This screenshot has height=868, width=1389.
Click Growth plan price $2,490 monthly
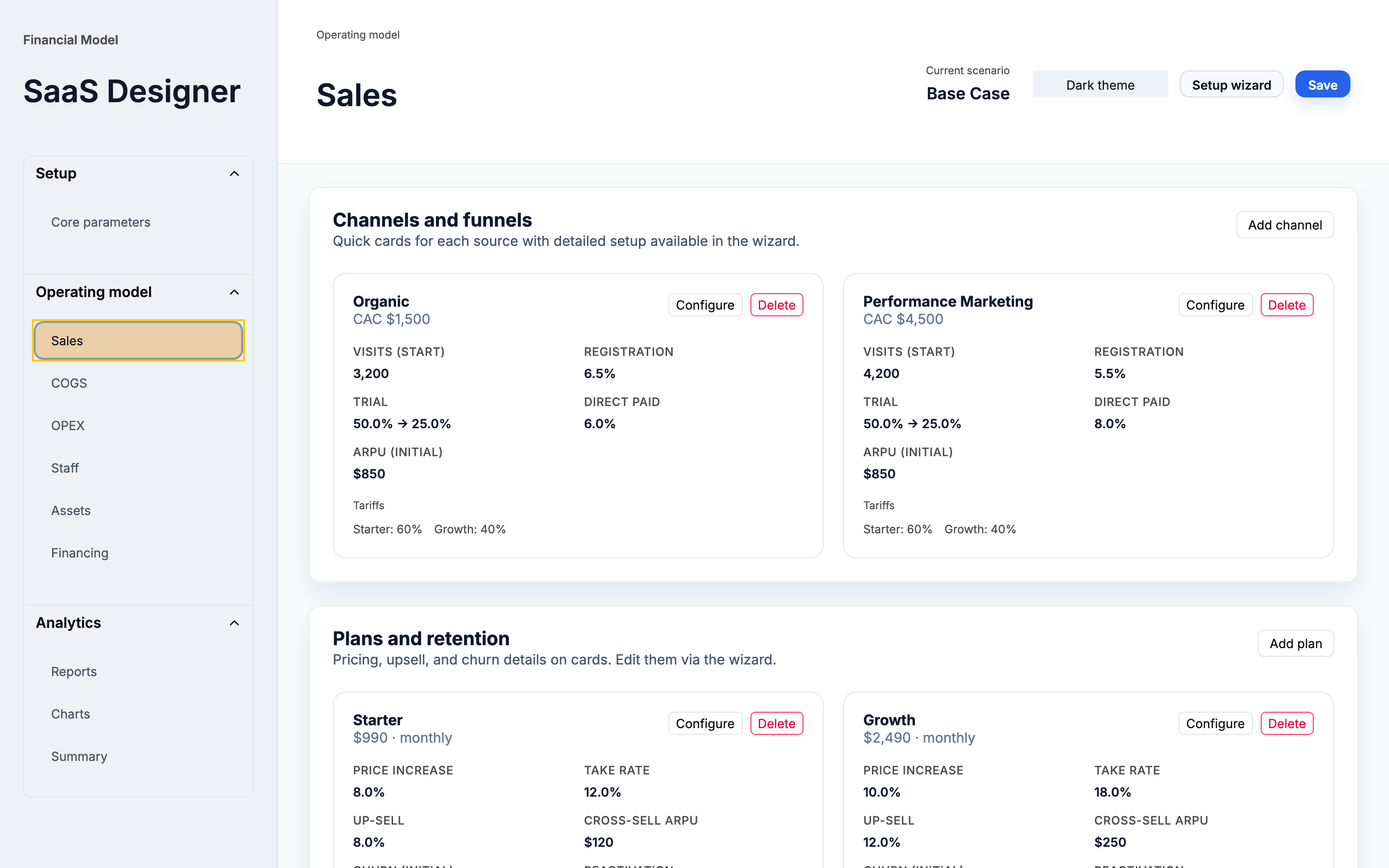(x=919, y=738)
